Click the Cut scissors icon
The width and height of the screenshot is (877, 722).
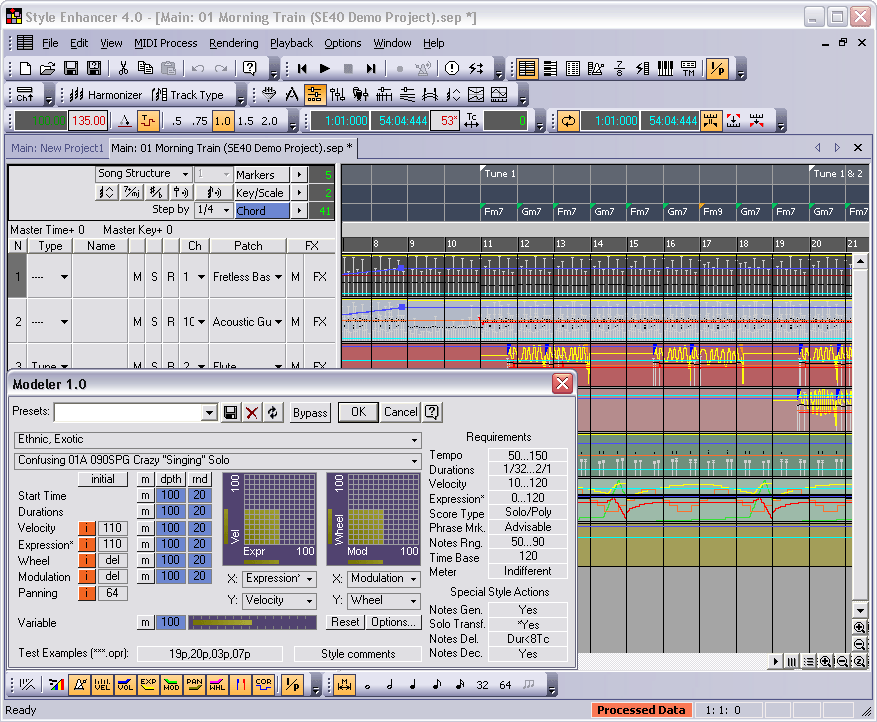point(123,69)
